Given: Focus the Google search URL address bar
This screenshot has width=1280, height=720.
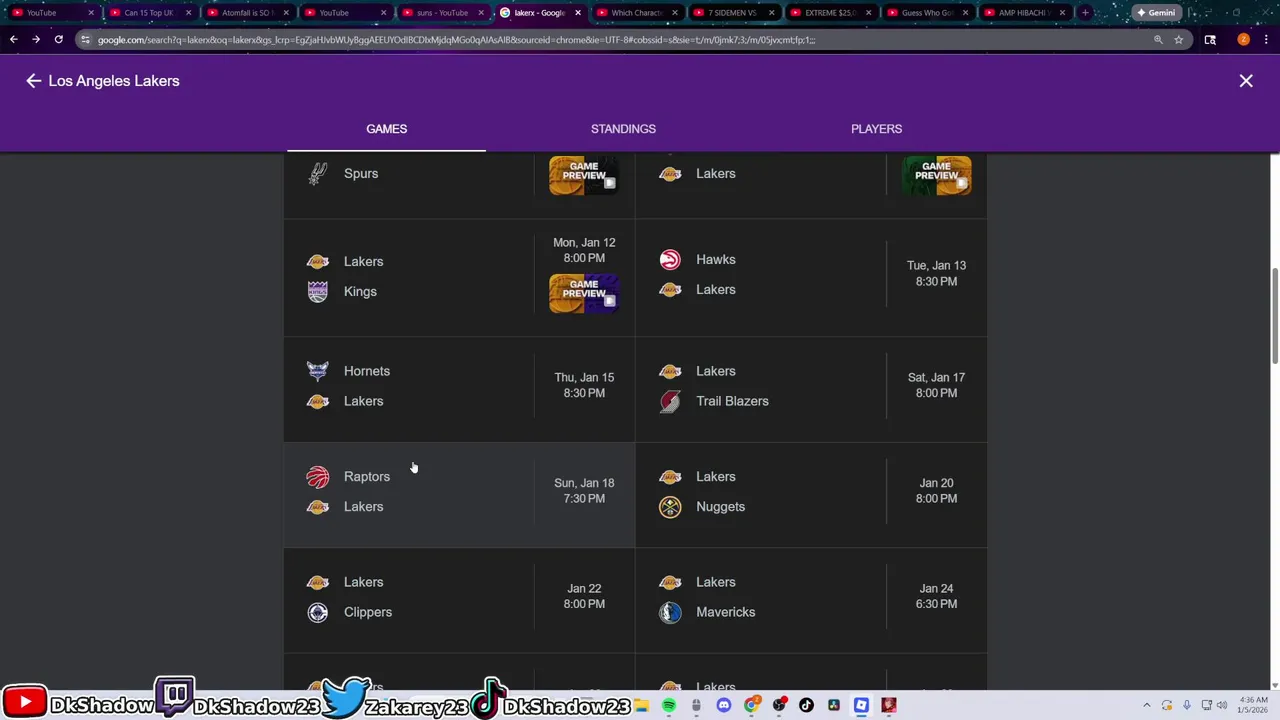Looking at the screenshot, I should click(620, 40).
